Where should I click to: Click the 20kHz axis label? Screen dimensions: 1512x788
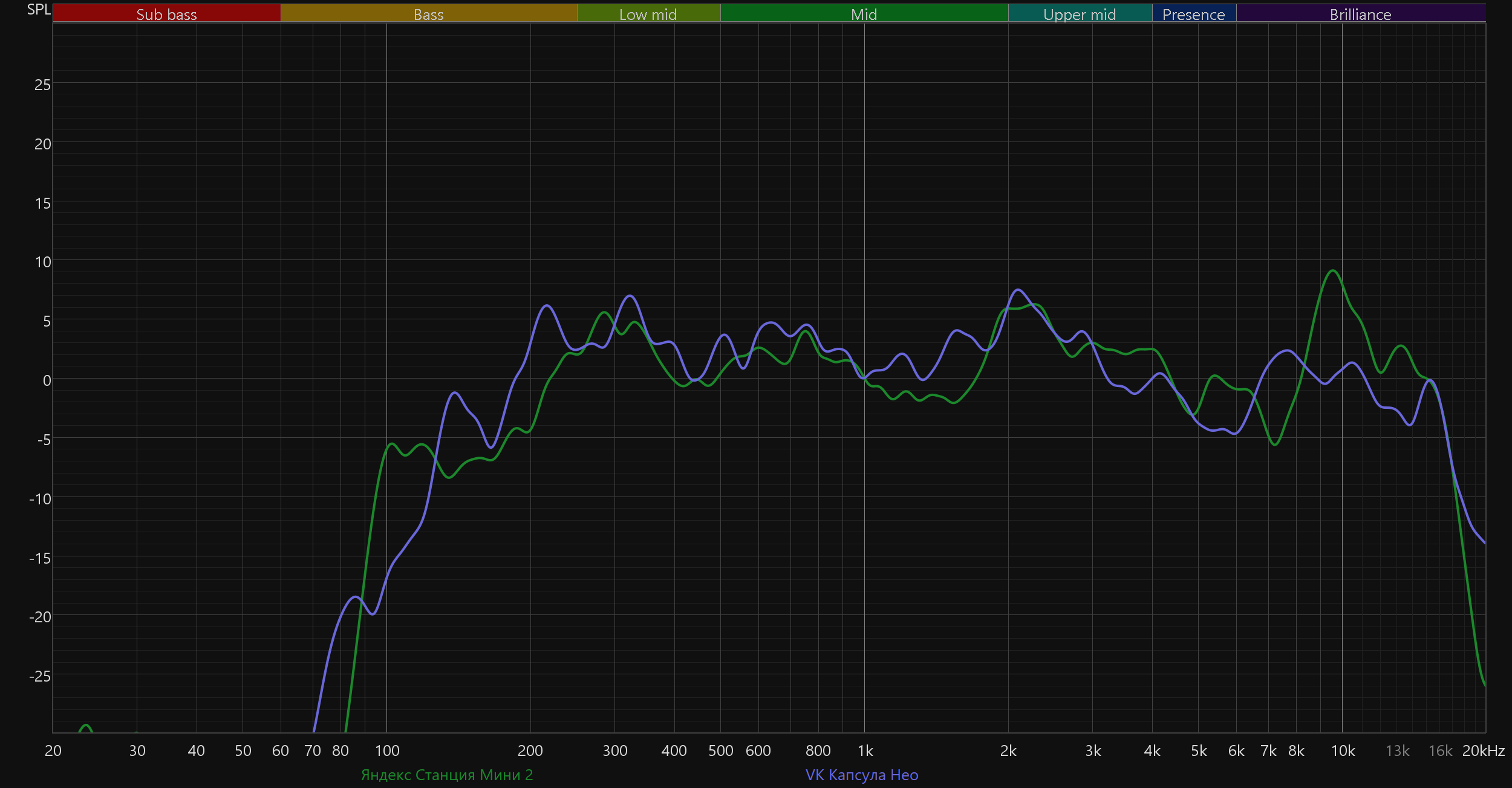click(x=1483, y=751)
